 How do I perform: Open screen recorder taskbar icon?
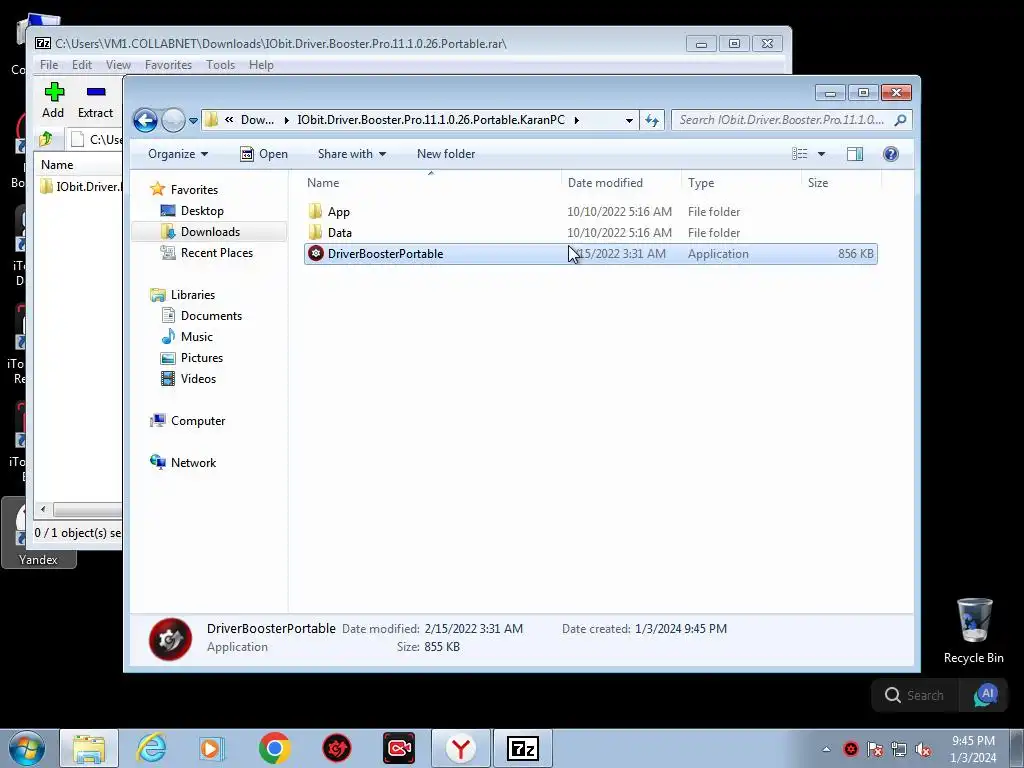pyautogui.click(x=399, y=748)
